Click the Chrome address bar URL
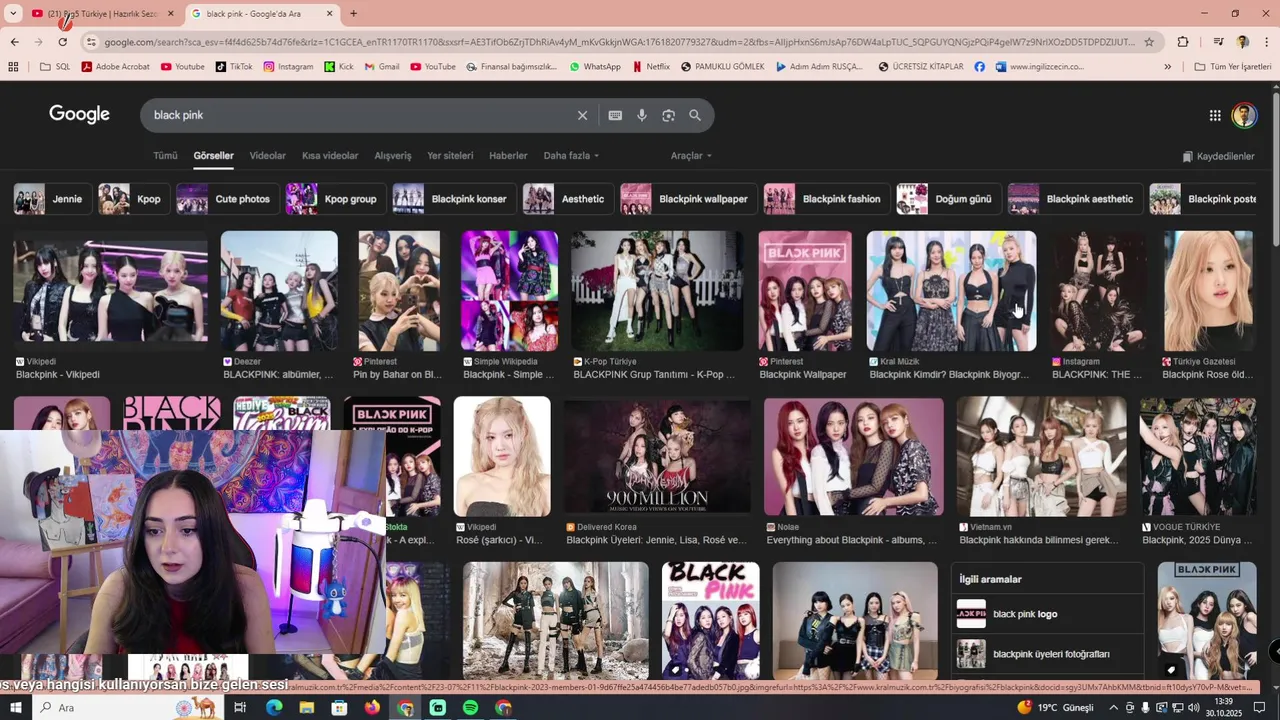Image resolution: width=1280 pixels, height=720 pixels. coord(620,42)
